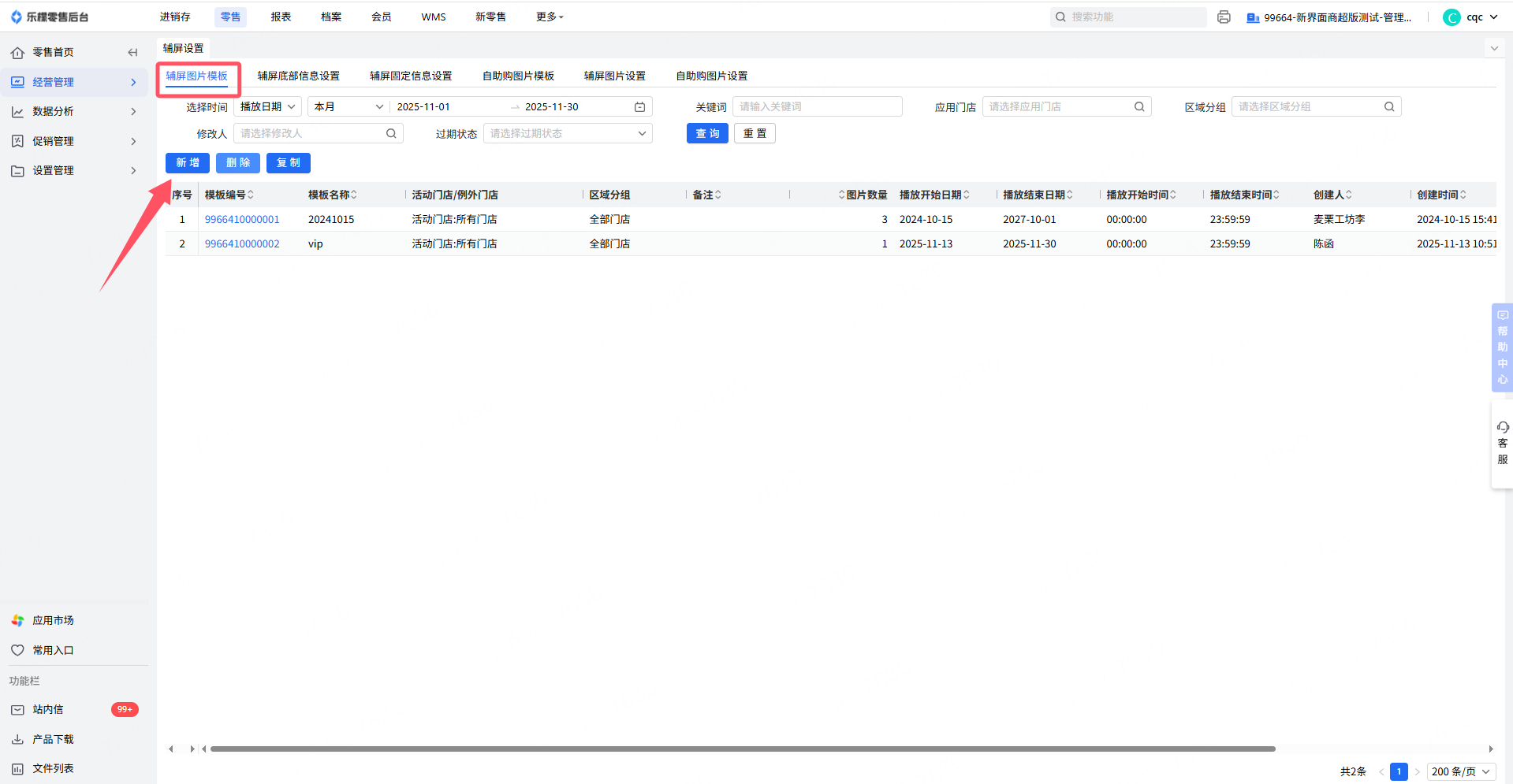Open the calendar icon in the date range

pos(640,106)
